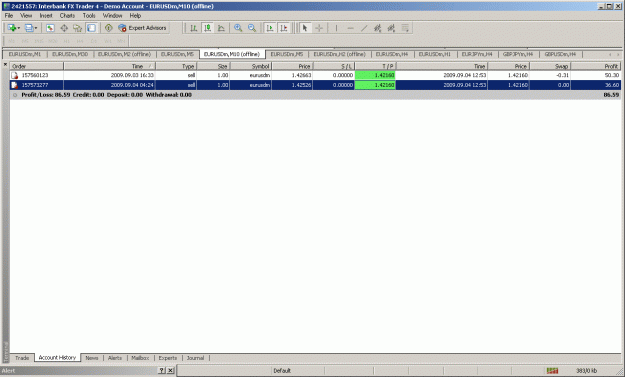Switch to the EURUSDm,M2 (offline) chart tab

pyautogui.click(x=124, y=54)
